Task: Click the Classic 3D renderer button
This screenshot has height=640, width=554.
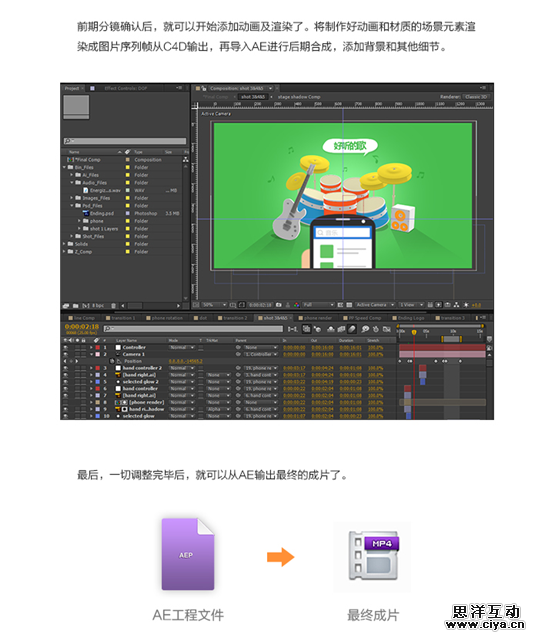Action: coord(476,97)
